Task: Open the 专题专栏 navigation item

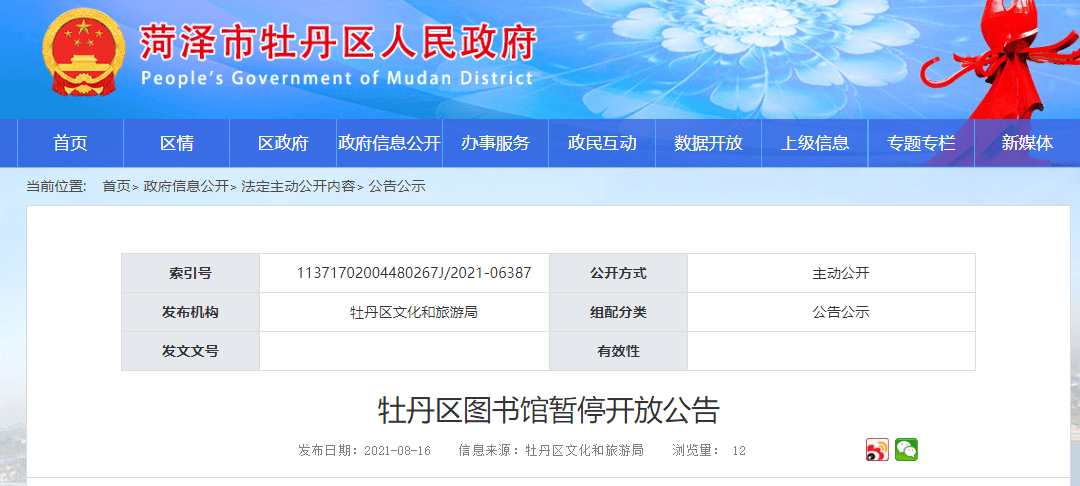Action: click(921, 143)
